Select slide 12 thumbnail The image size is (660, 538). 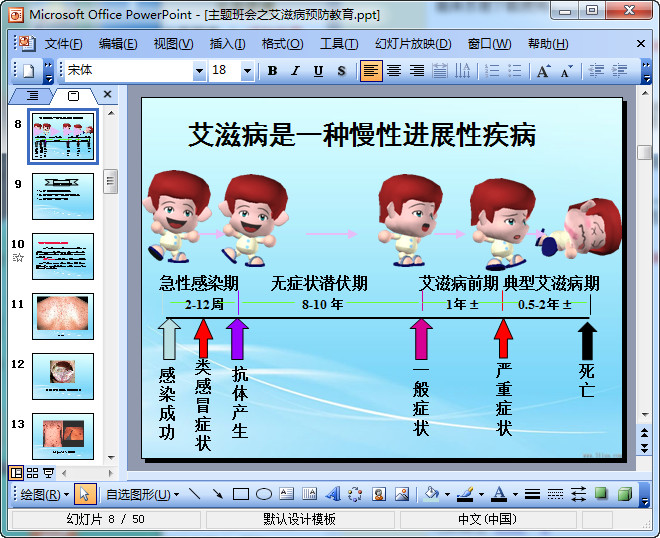click(x=63, y=376)
